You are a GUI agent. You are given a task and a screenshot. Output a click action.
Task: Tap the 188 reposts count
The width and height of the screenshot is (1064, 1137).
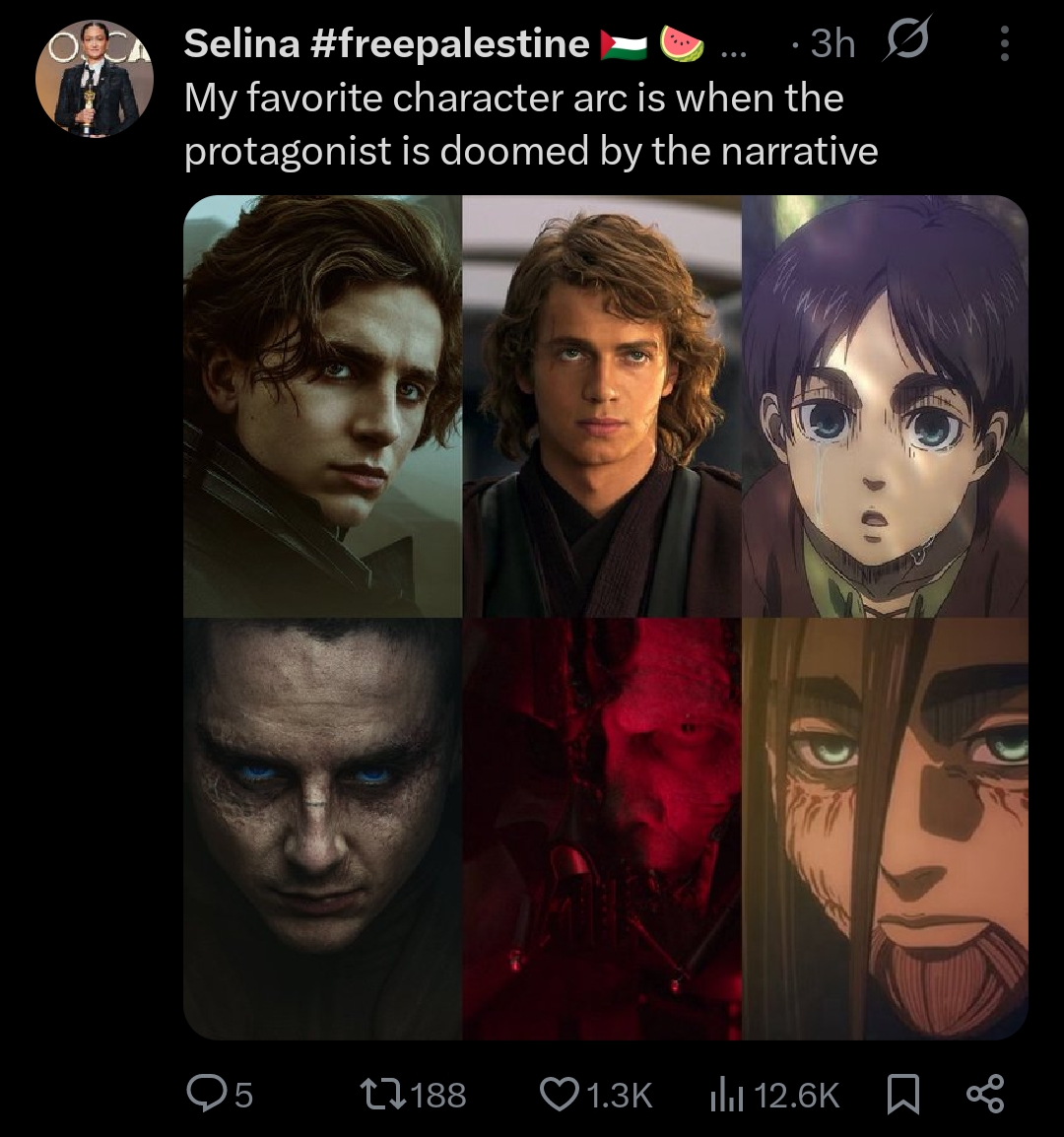pos(437,1095)
